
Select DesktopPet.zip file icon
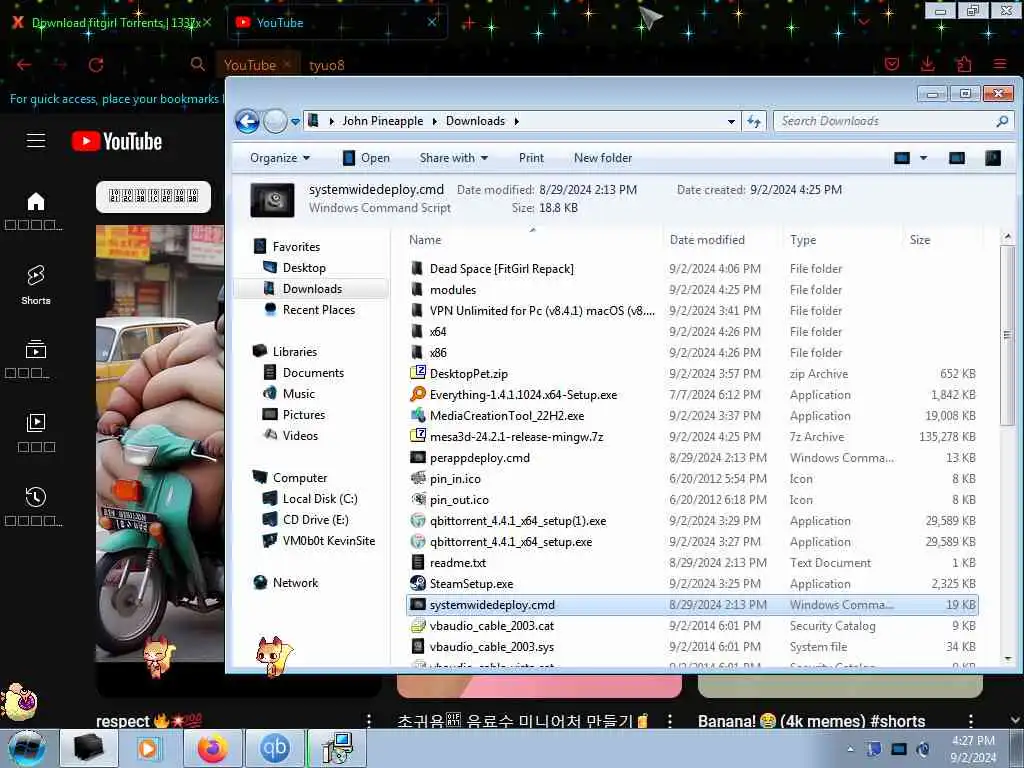[417, 373]
